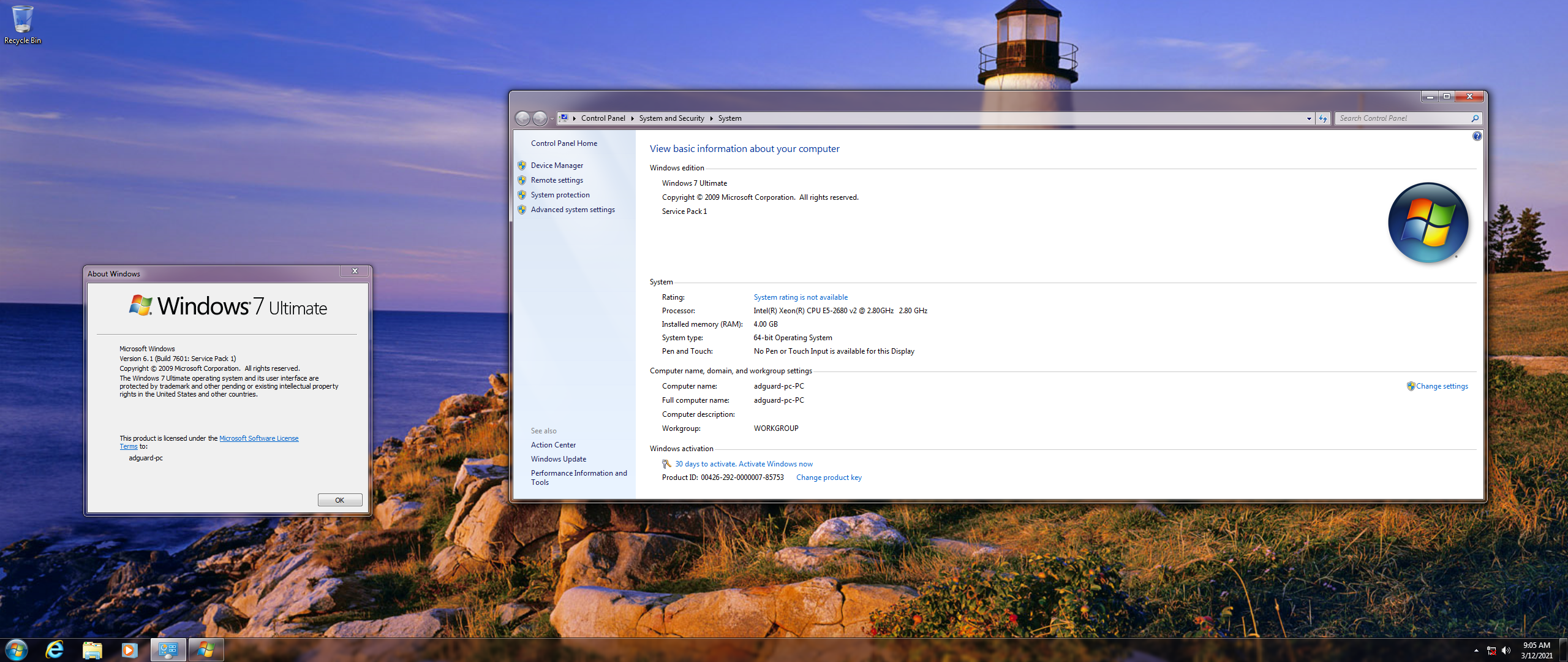This screenshot has width=1568, height=662.
Task: Open recent pages dropdown beside nav arrows
Action: [552, 119]
